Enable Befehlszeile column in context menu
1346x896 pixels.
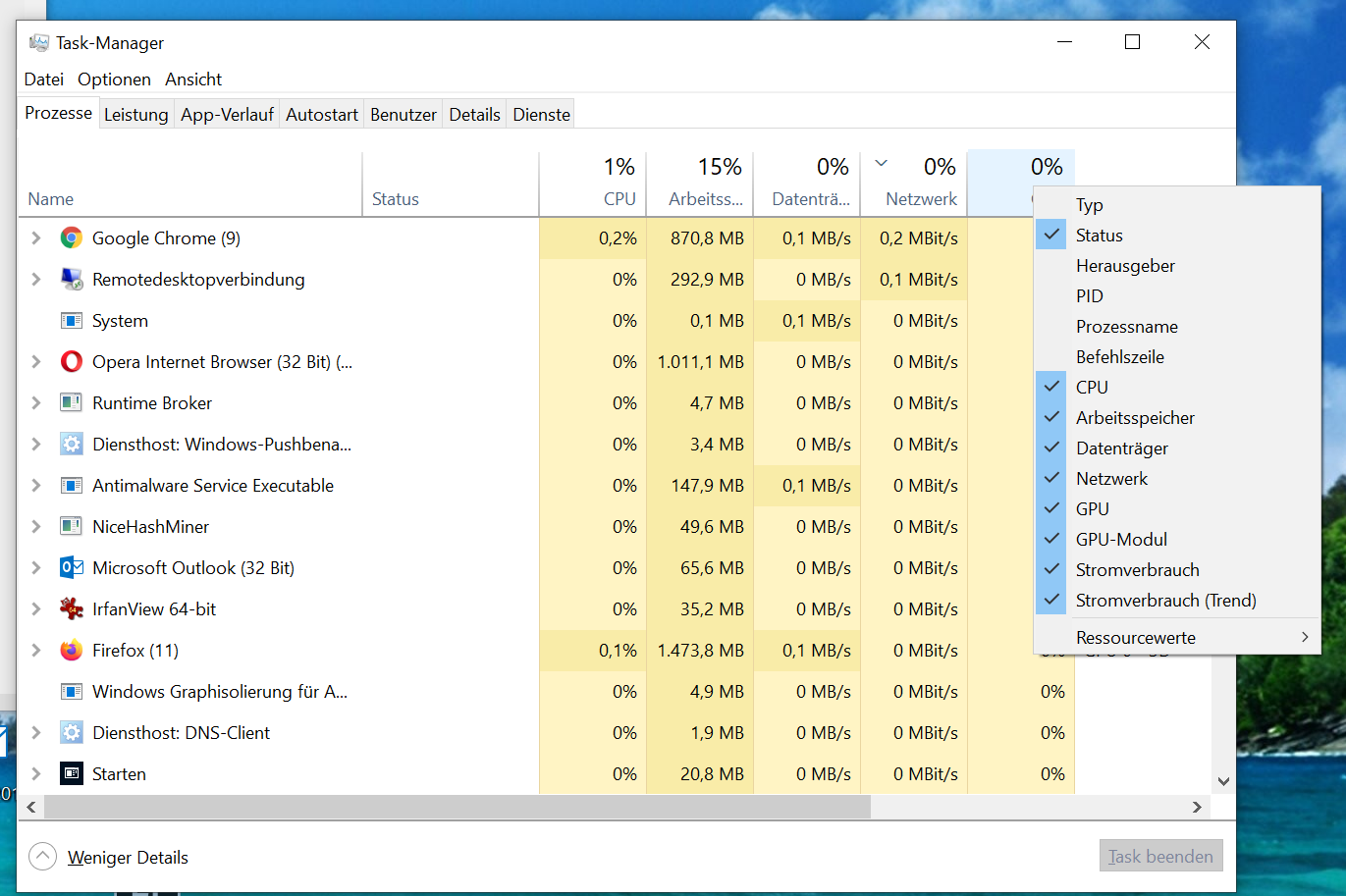point(1177,357)
